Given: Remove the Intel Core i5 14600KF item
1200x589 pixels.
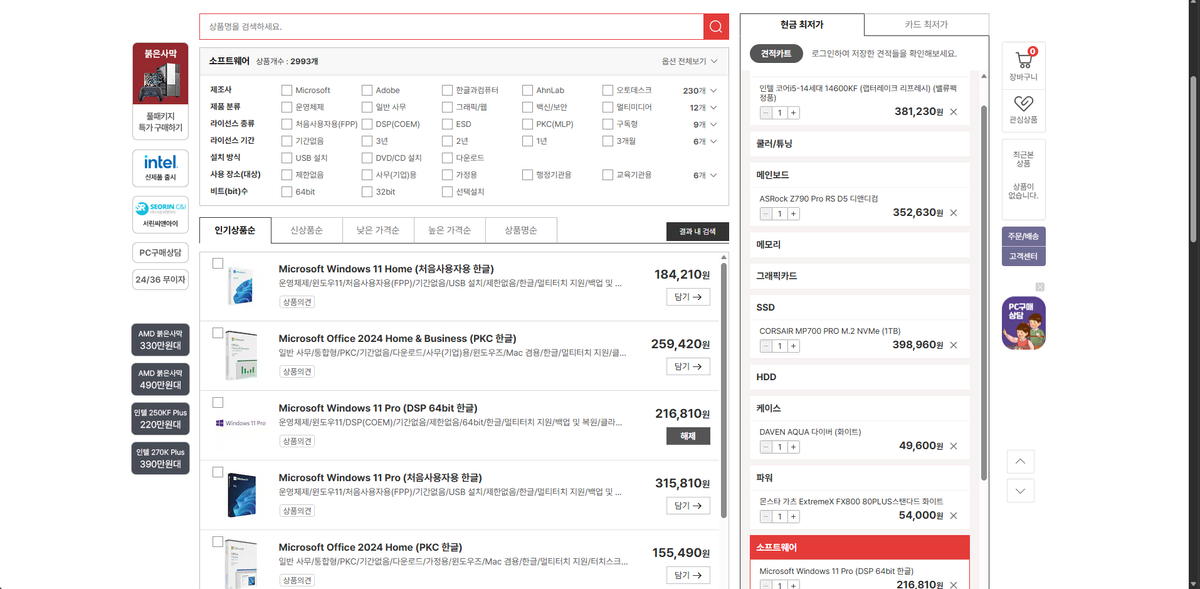Looking at the screenshot, I should pyautogui.click(x=953, y=112).
